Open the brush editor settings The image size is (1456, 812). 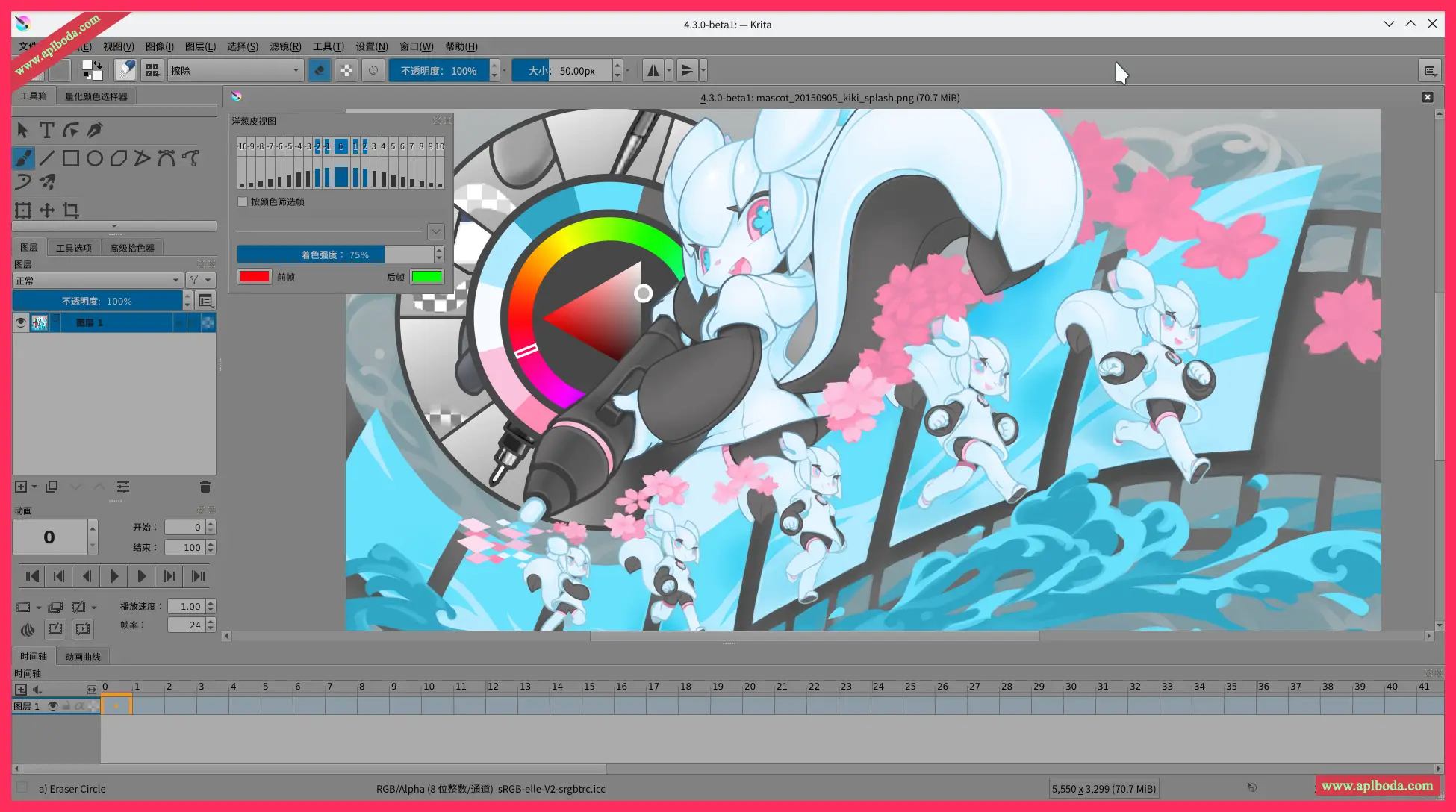point(125,70)
